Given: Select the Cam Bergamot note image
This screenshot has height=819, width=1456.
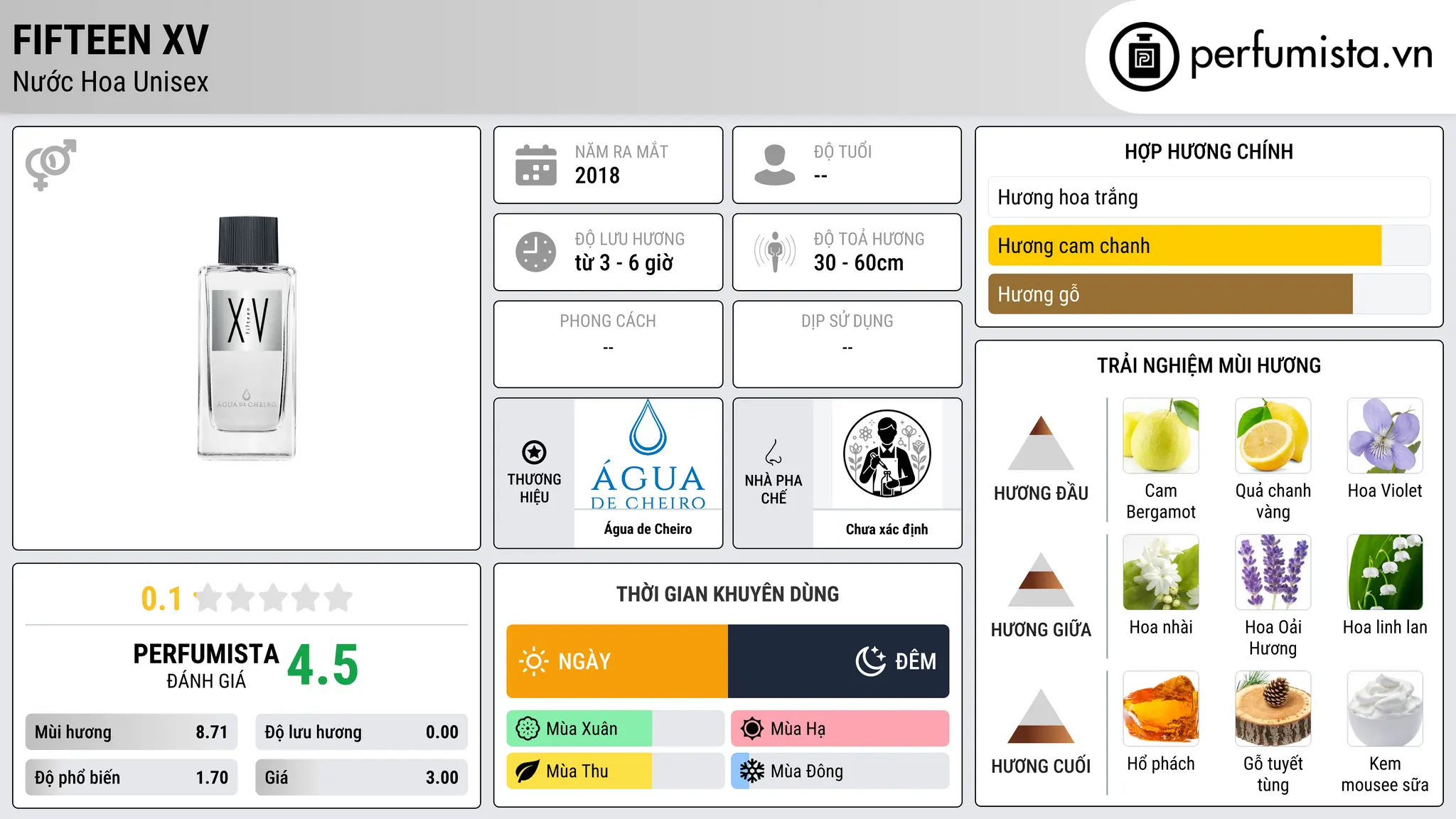Looking at the screenshot, I should point(1161,436).
